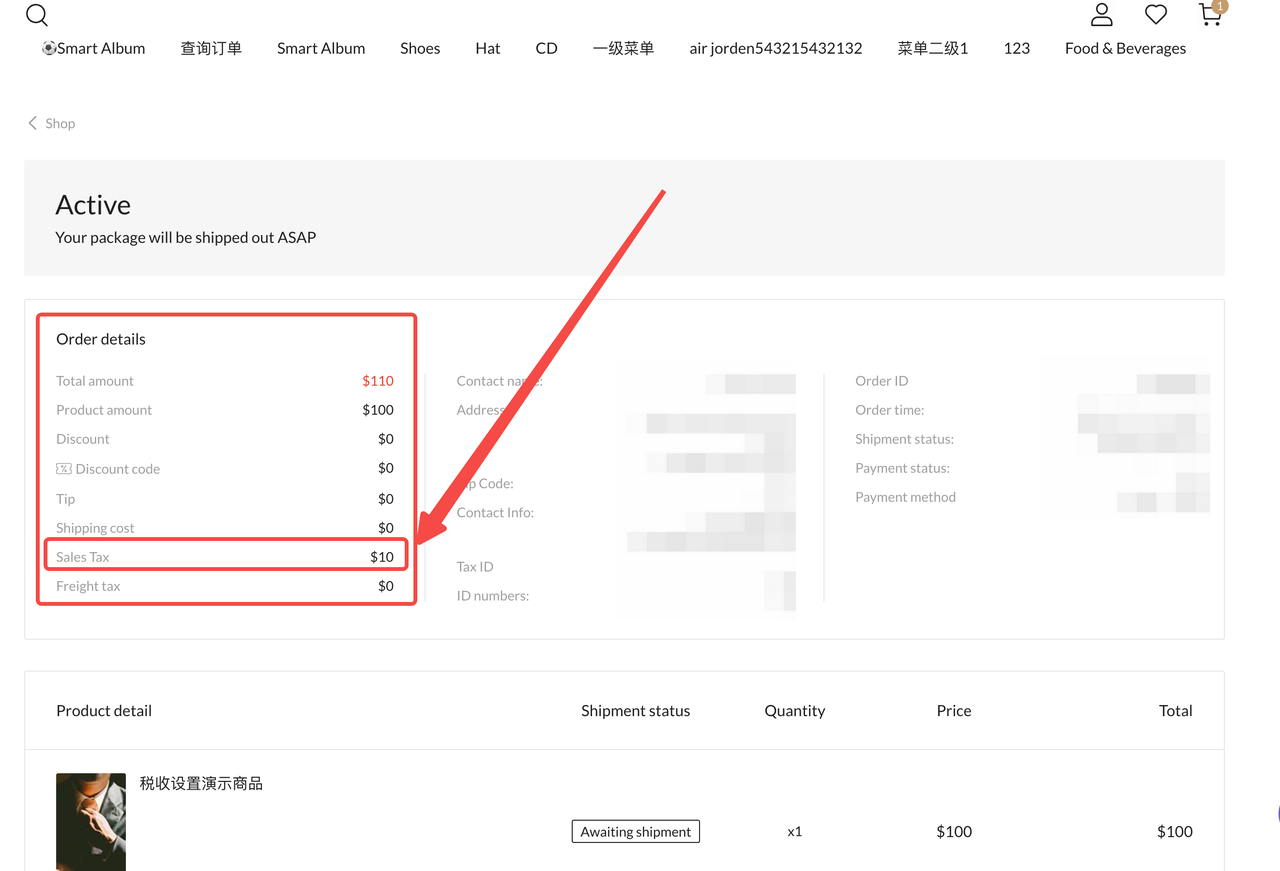Click the first Smart Album menu item with icon

94,48
